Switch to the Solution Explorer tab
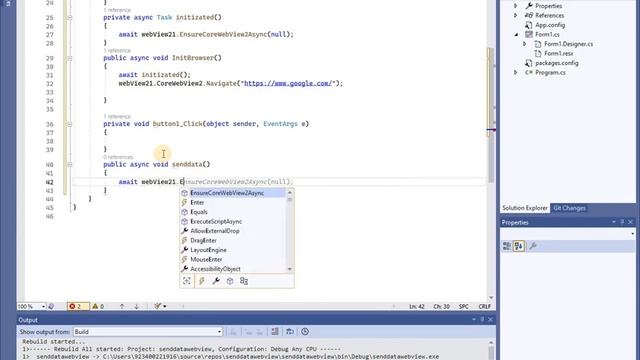 tap(524, 208)
